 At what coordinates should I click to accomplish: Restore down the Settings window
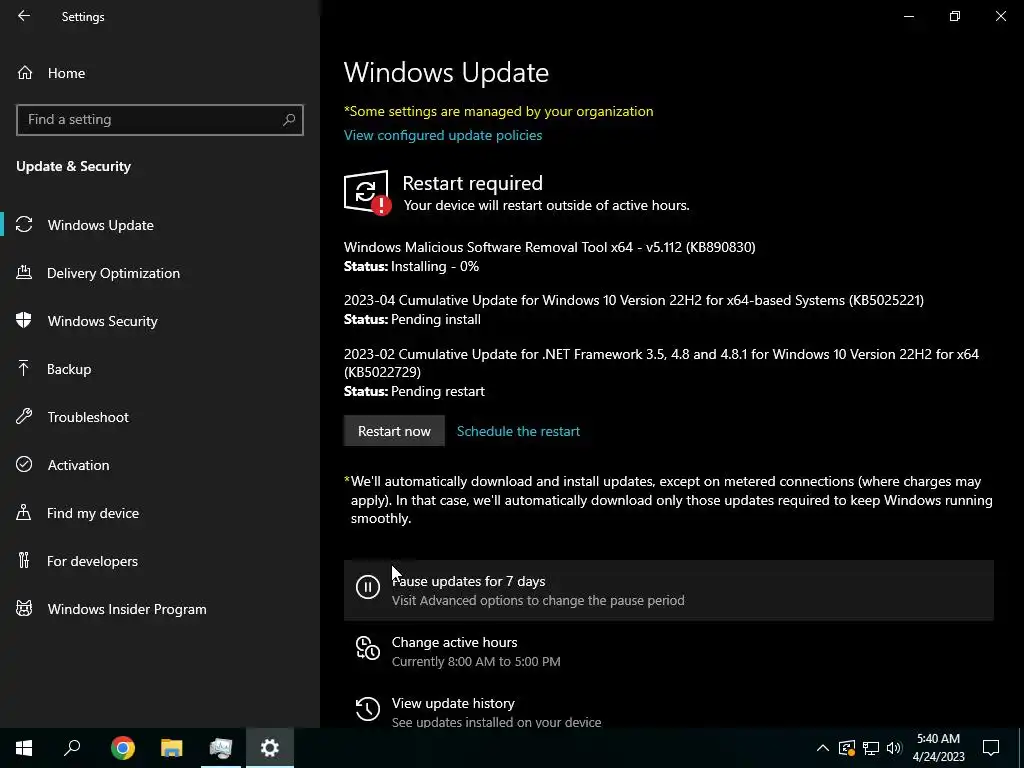(955, 16)
